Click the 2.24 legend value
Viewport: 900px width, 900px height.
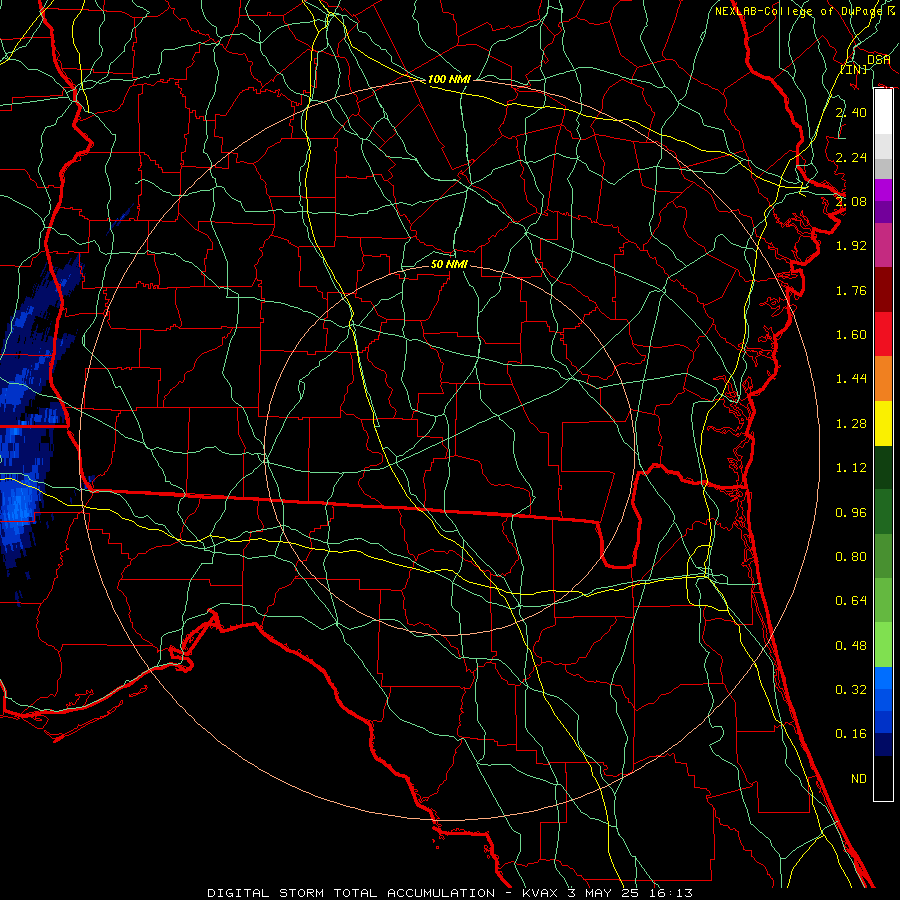tap(851, 157)
